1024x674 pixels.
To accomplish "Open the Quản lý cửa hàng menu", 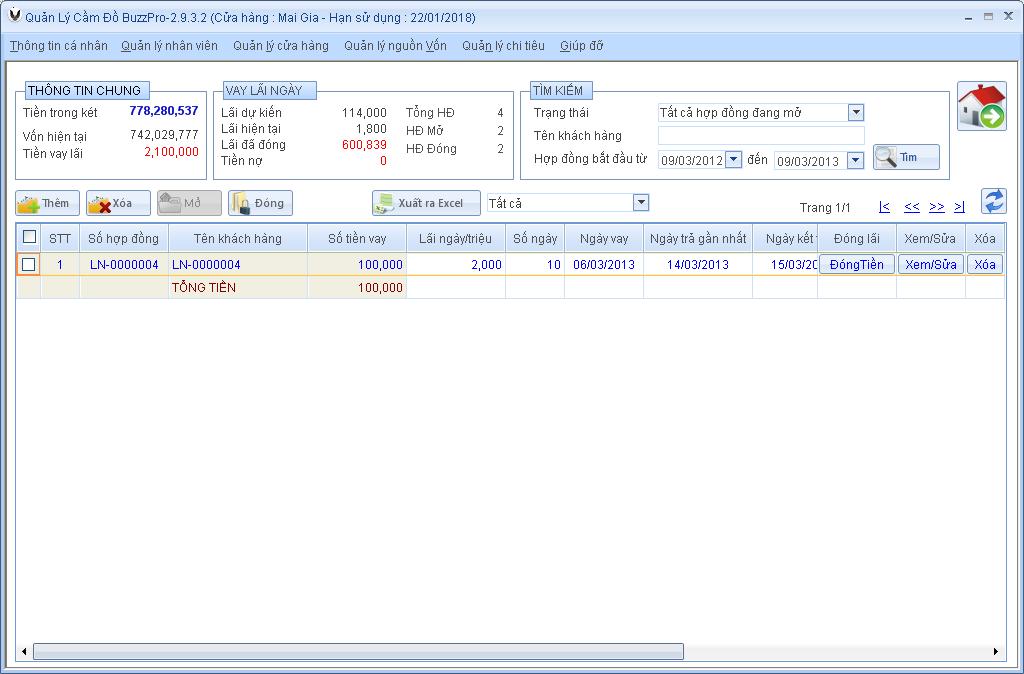I will pos(281,46).
